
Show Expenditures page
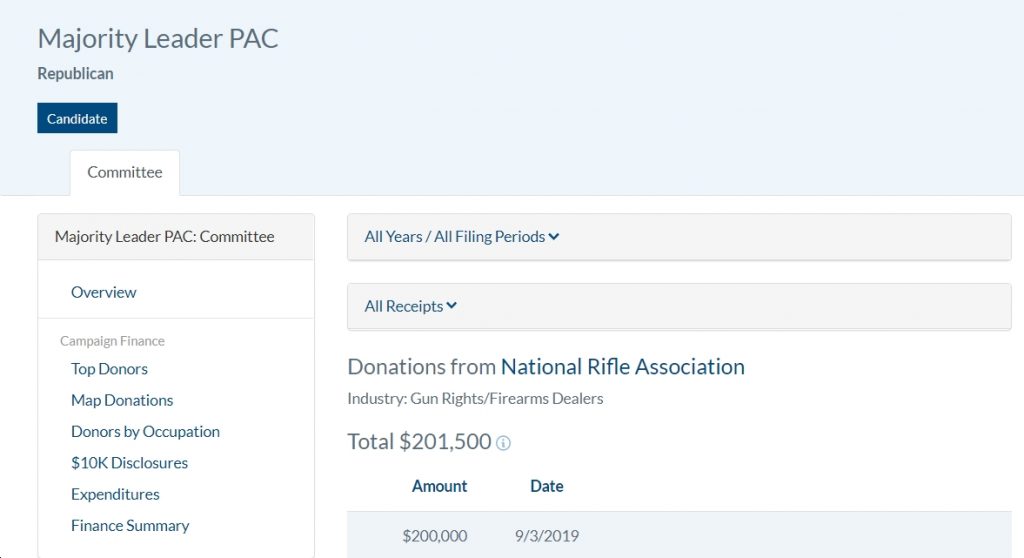click(115, 494)
